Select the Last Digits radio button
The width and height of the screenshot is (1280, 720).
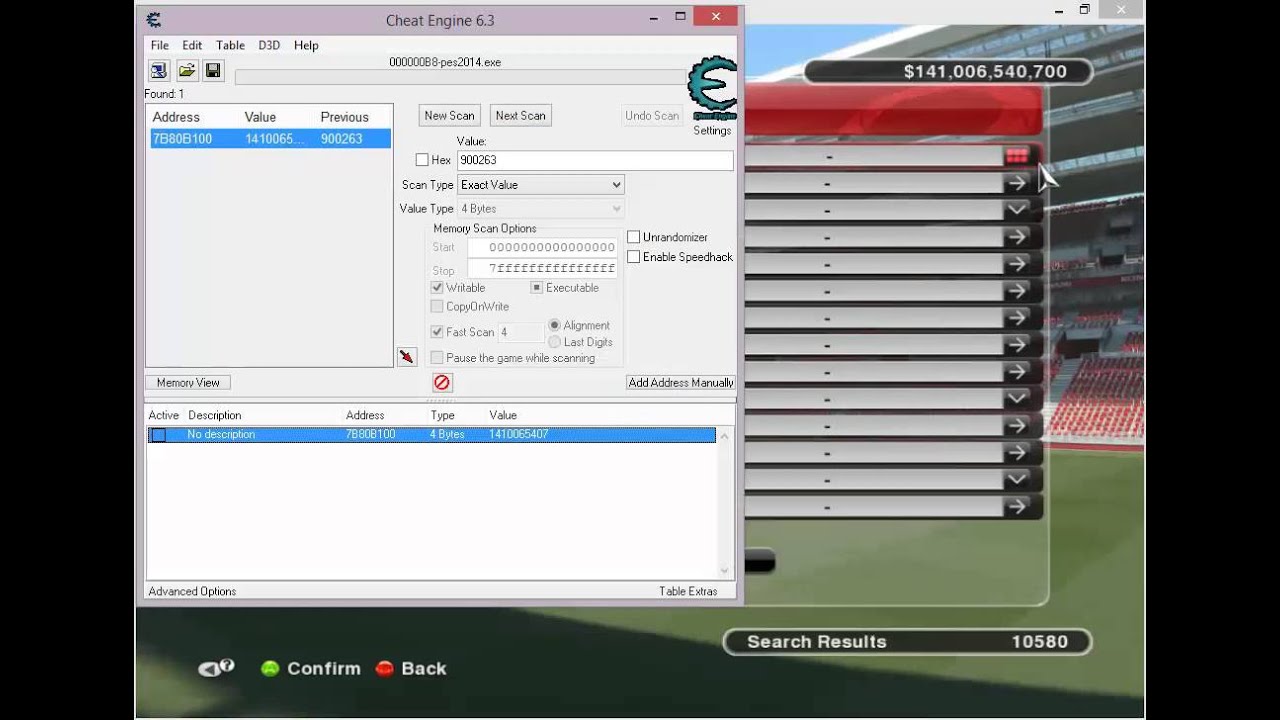point(554,342)
